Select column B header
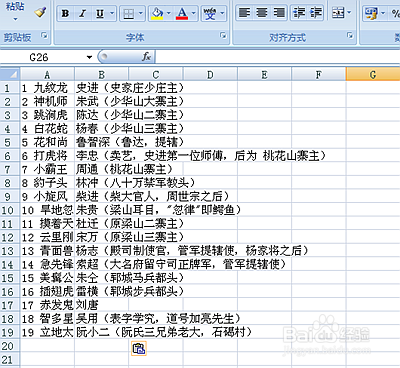Viewport: 400px width, 368px height. coord(101,74)
